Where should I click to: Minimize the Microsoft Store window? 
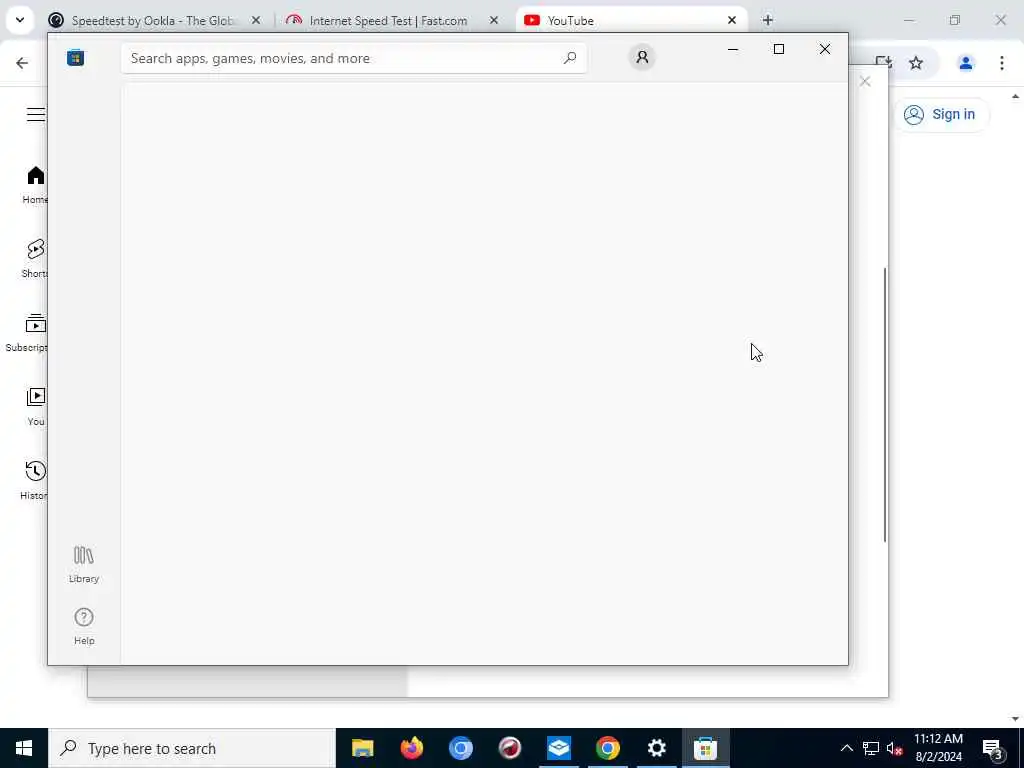click(733, 49)
